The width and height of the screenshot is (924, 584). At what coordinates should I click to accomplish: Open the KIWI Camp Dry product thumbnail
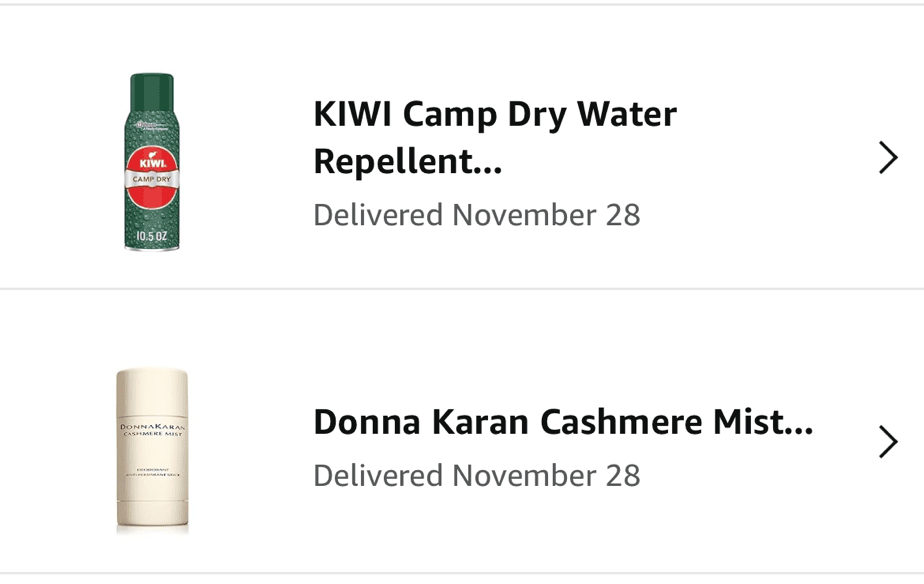152,161
